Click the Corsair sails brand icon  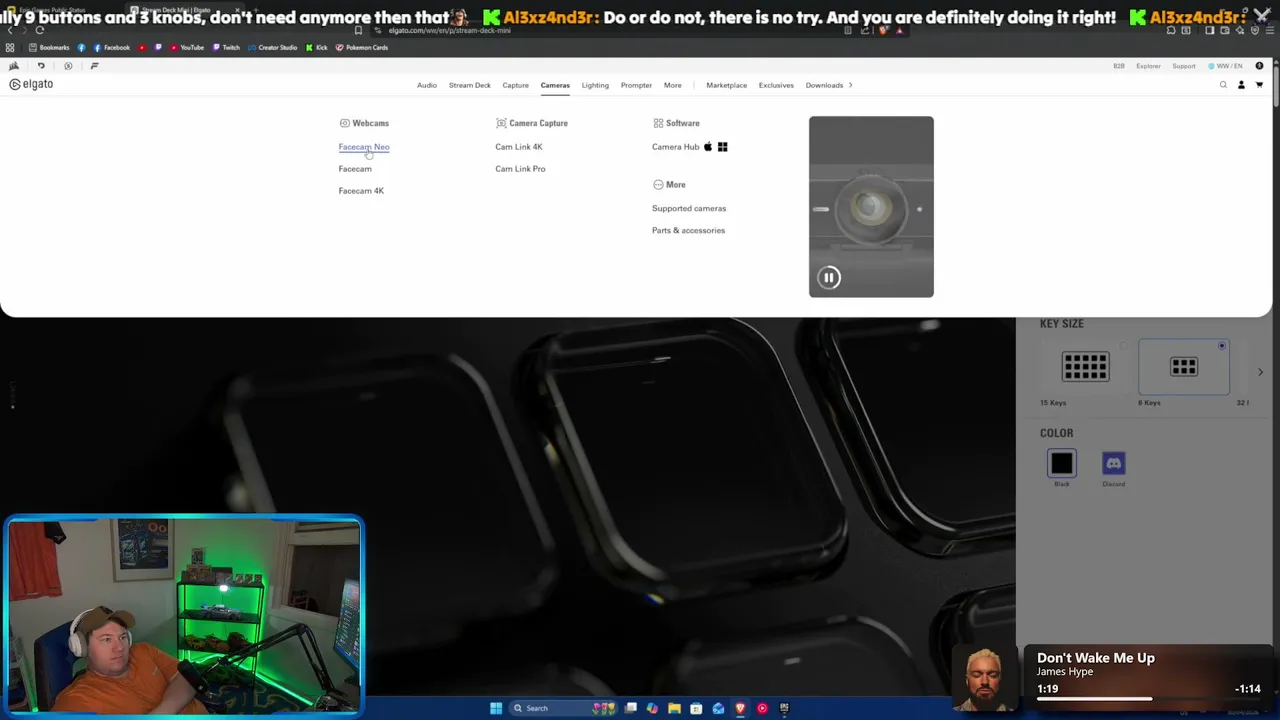14,66
